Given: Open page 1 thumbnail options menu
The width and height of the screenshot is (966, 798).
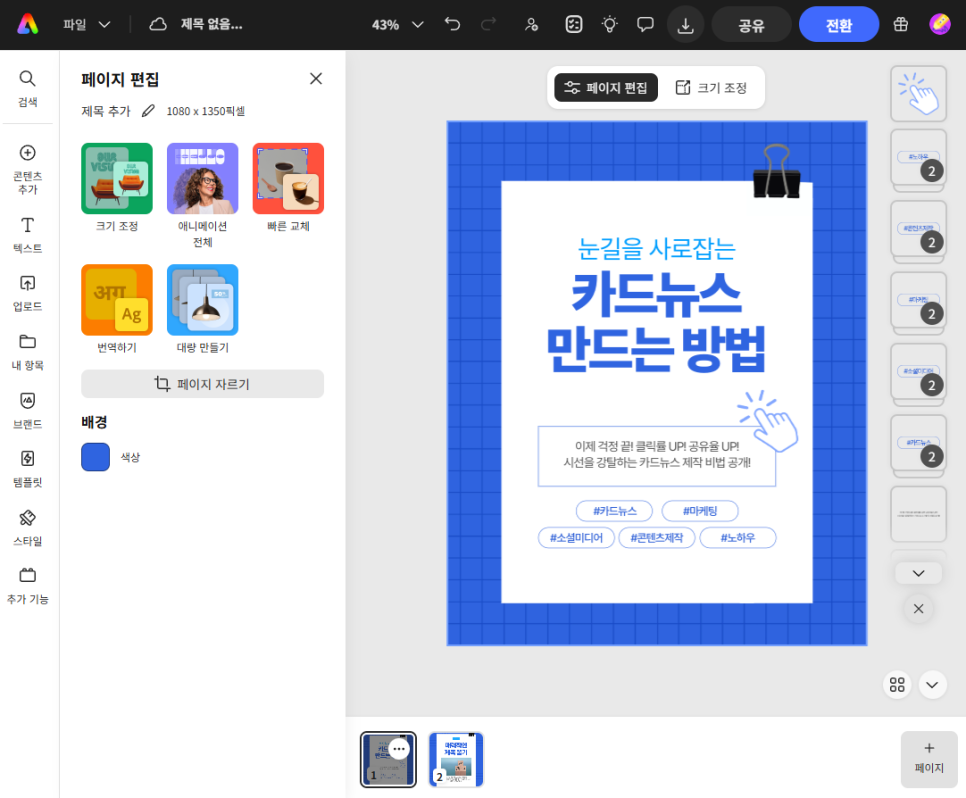Looking at the screenshot, I should coord(399,749).
